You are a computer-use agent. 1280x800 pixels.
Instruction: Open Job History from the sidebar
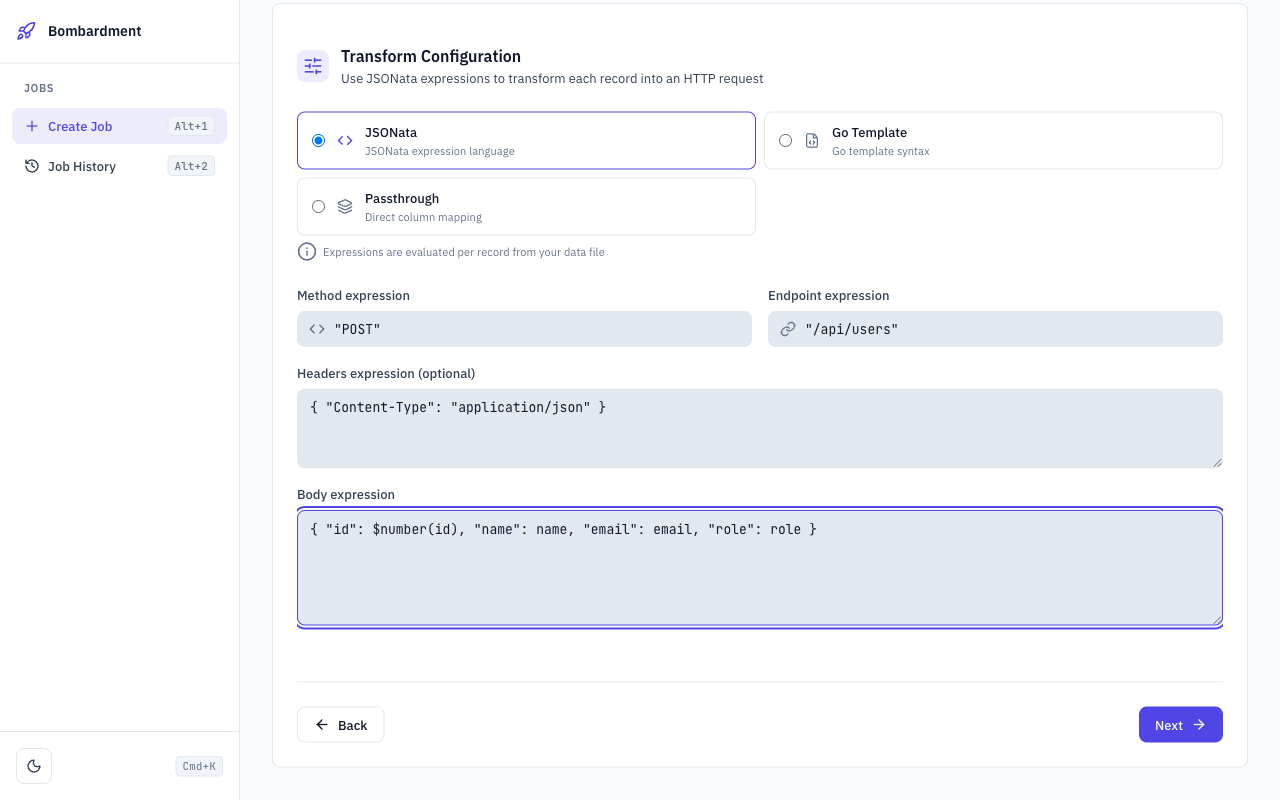[x=81, y=166]
